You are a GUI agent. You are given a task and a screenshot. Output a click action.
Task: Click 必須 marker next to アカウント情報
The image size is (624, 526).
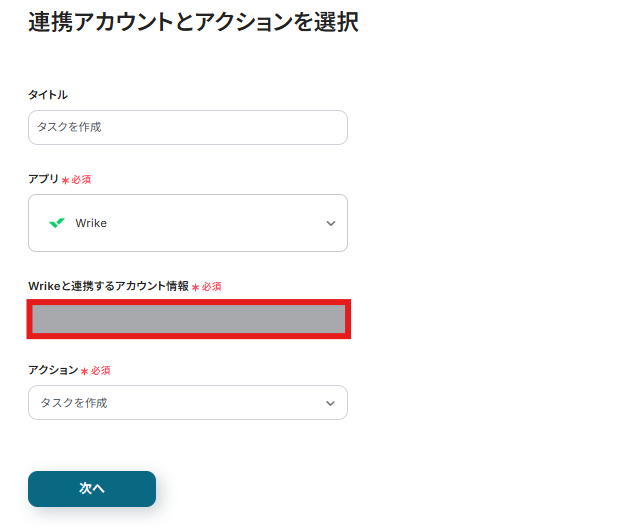pos(211,287)
